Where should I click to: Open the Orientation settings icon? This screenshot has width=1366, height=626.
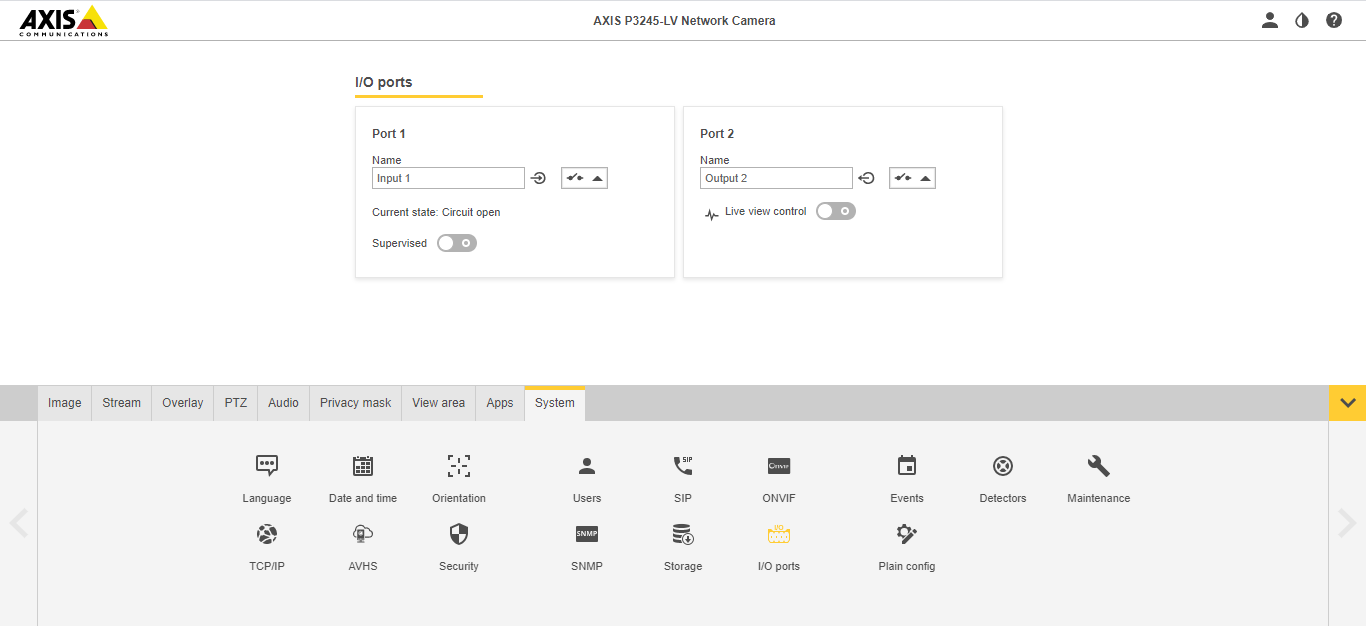coord(459,465)
